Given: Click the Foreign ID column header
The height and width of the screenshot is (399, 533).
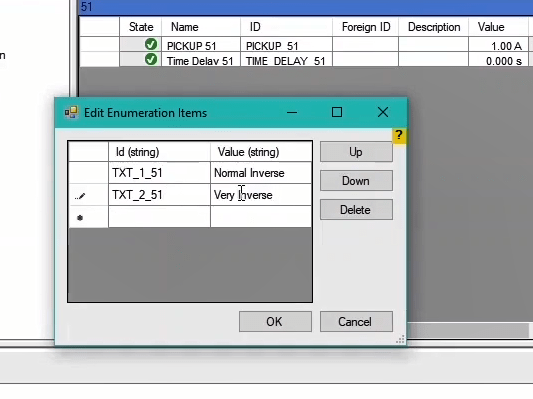Looking at the screenshot, I should 365,27.
